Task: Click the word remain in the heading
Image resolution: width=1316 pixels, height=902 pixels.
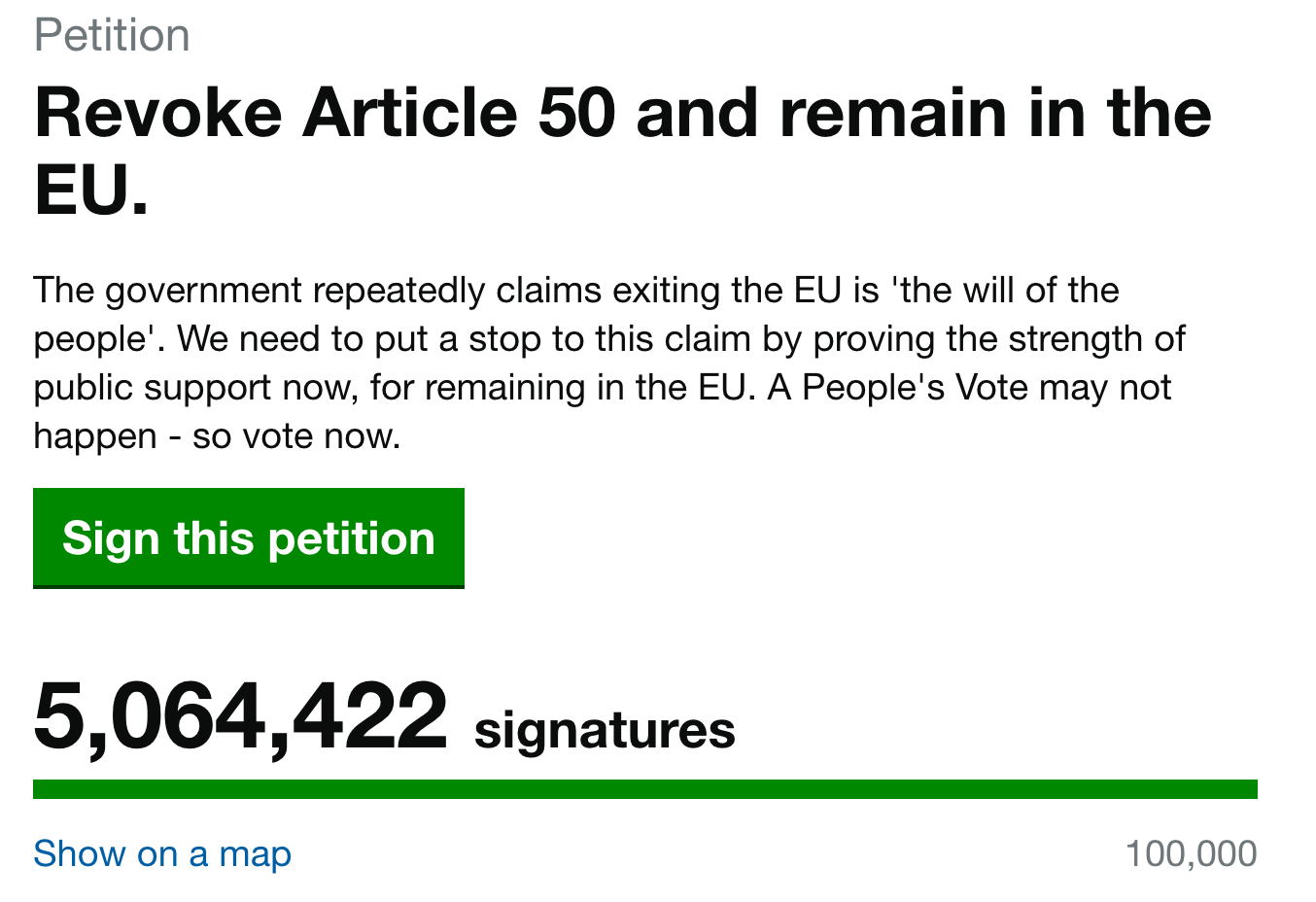Action: (x=893, y=113)
